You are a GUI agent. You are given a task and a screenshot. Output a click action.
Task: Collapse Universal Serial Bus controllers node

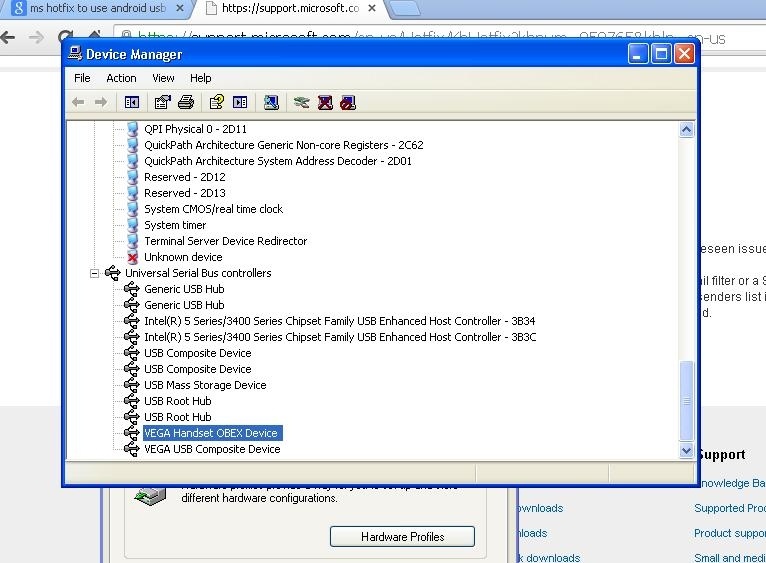[x=94, y=273]
